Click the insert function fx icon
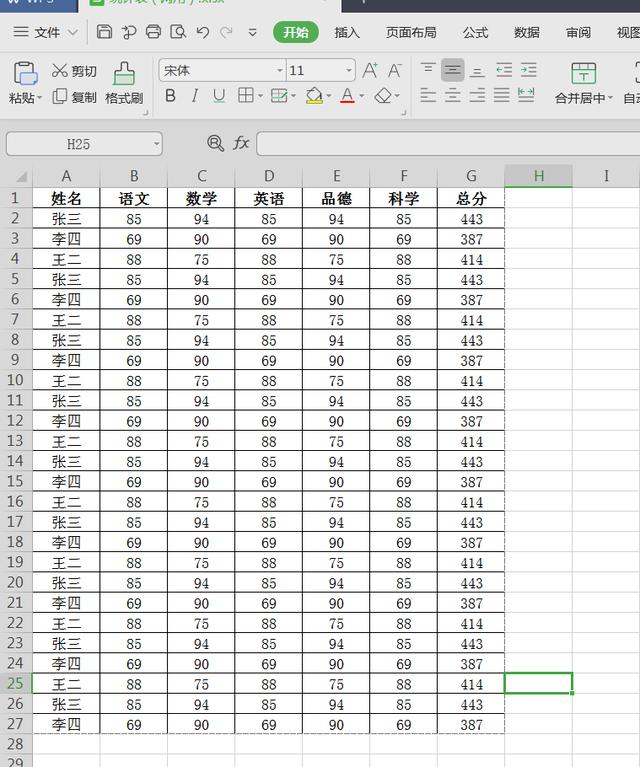 (x=241, y=144)
